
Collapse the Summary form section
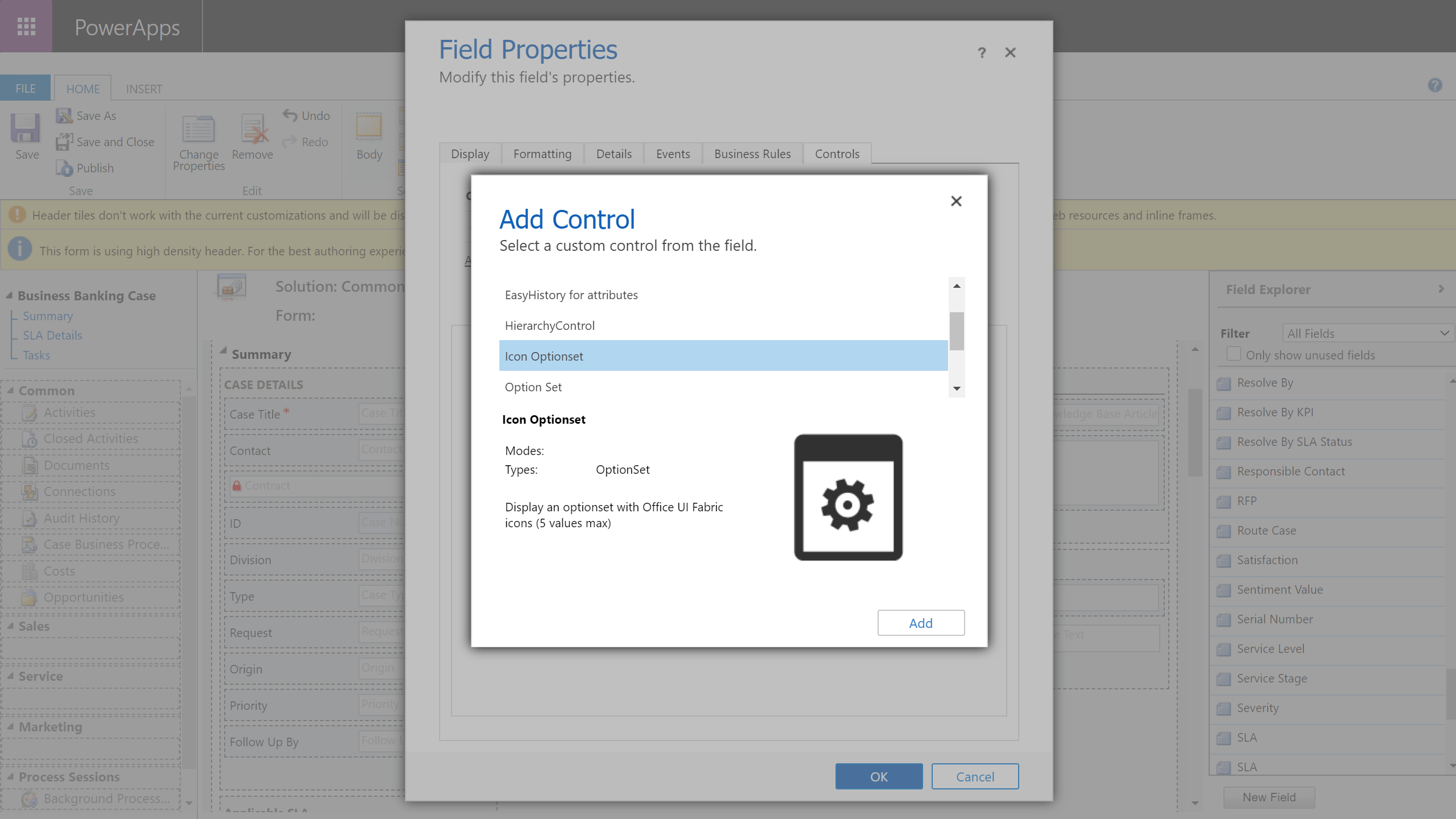coord(224,351)
